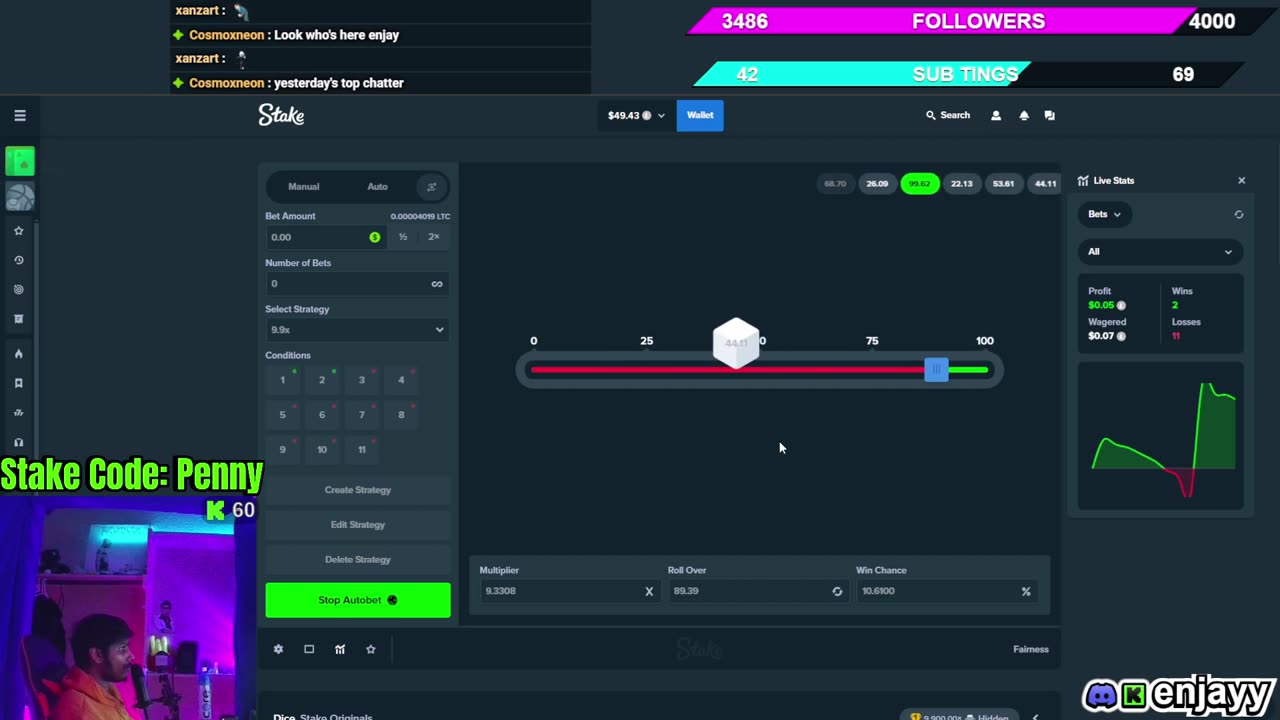
Task: Refresh live stats with the reset icon
Action: (x=1238, y=214)
